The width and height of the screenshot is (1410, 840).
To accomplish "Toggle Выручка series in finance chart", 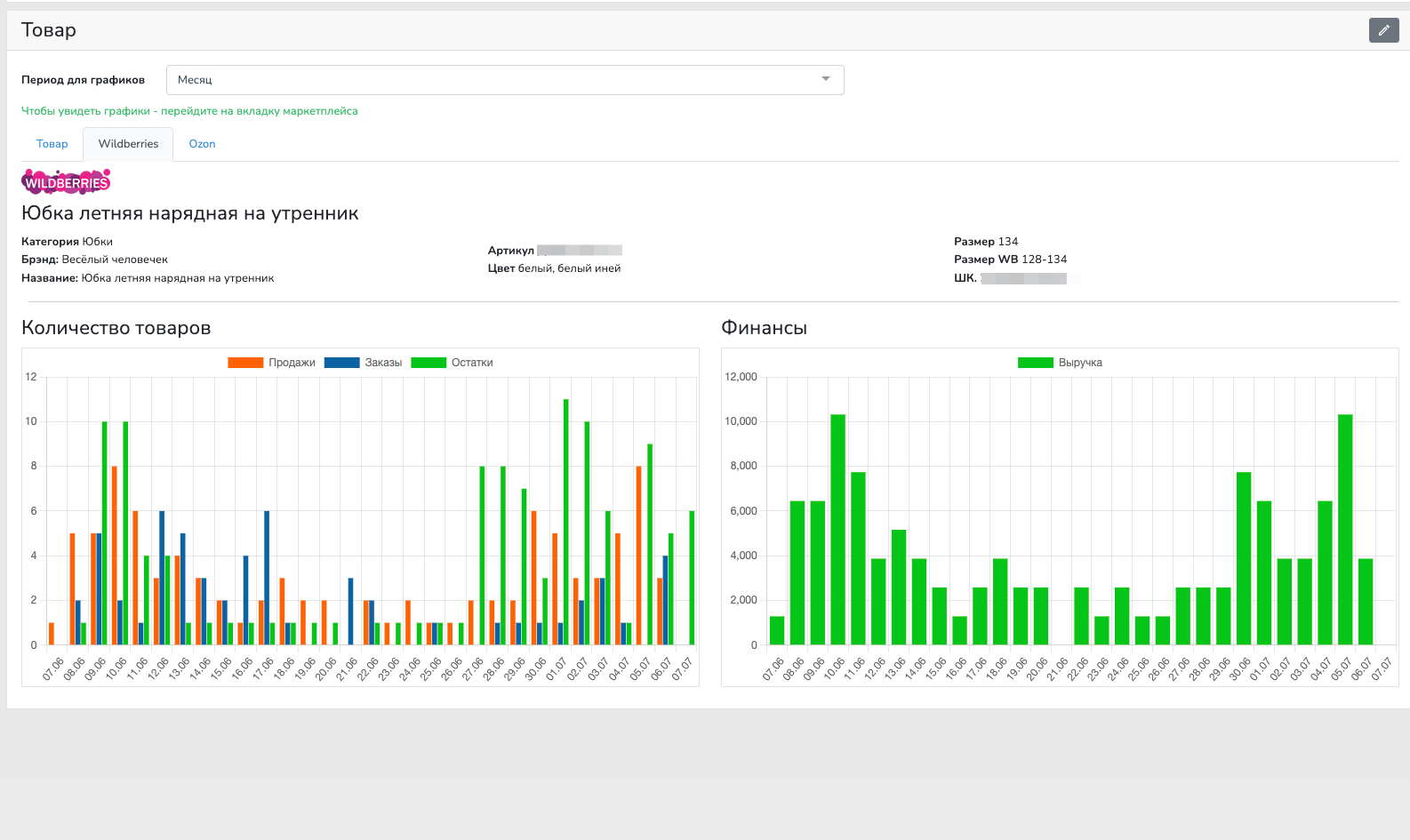I will tap(1079, 363).
